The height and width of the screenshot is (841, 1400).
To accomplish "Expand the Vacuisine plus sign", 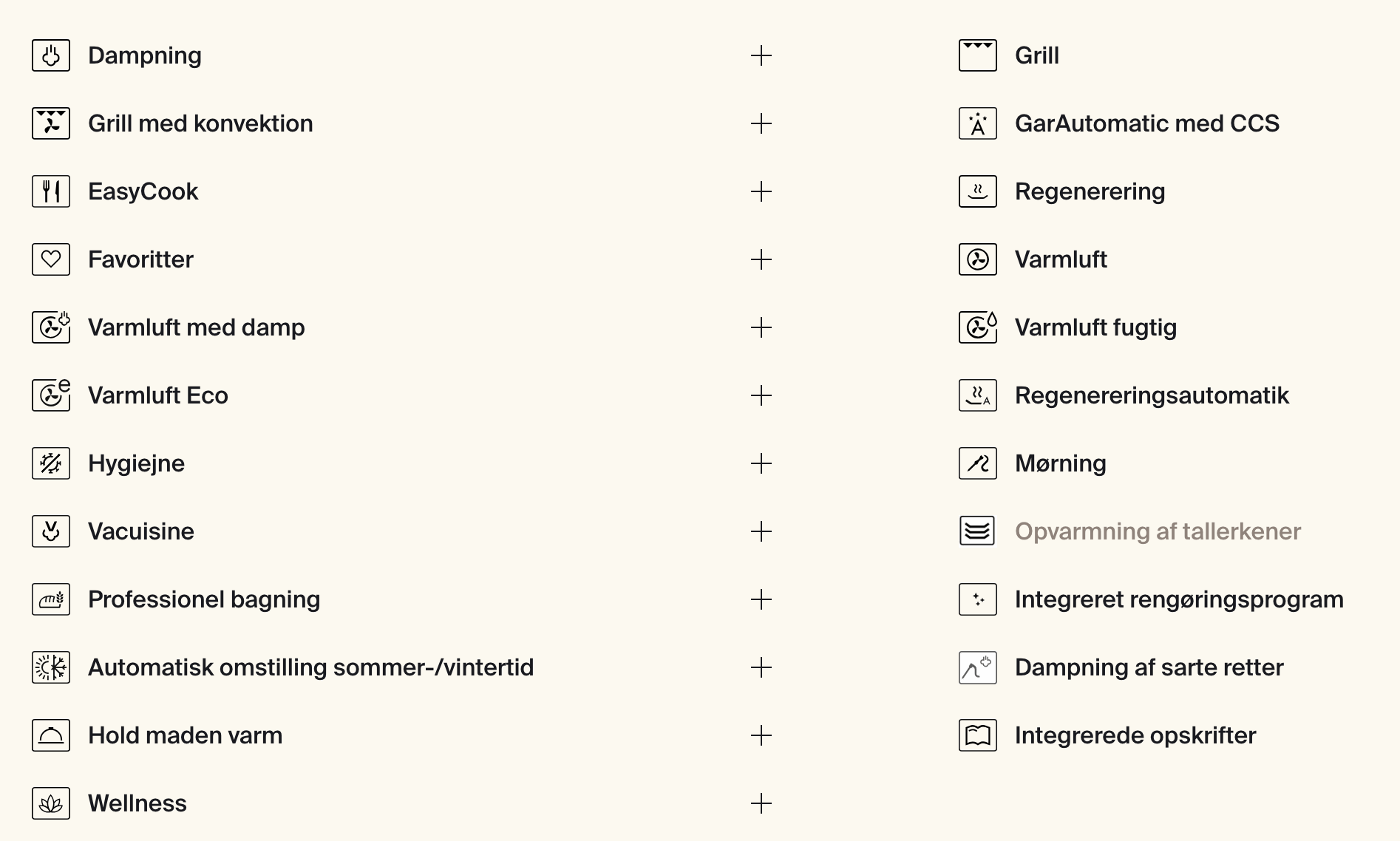I will pyautogui.click(x=761, y=531).
